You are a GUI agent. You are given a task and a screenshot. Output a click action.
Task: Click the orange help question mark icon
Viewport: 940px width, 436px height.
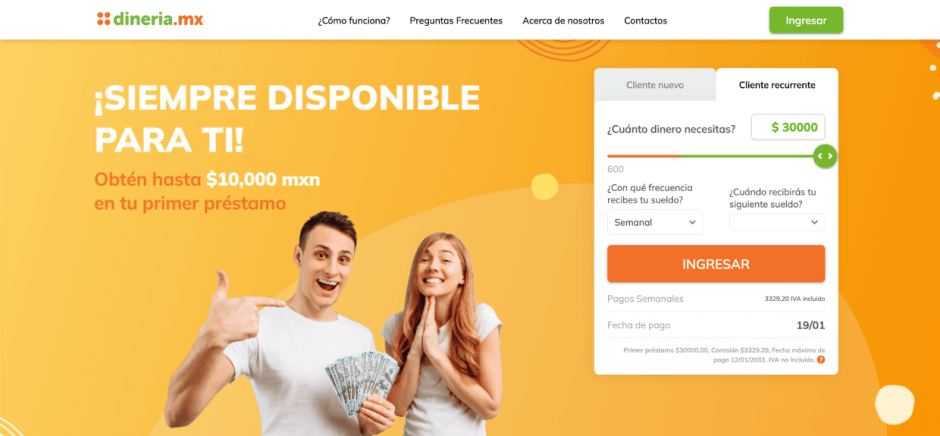coord(821,360)
